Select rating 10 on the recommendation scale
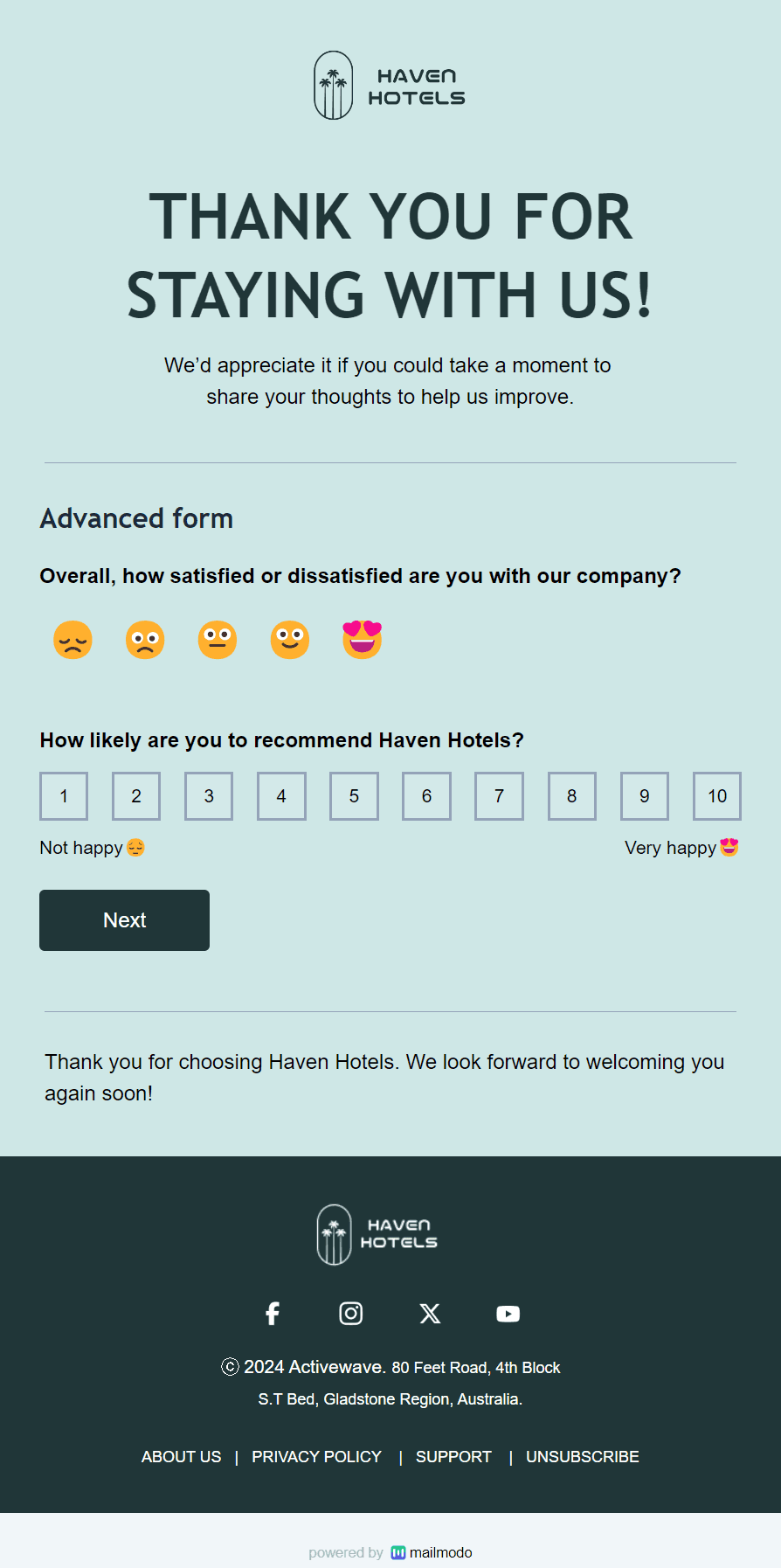 coord(716,796)
